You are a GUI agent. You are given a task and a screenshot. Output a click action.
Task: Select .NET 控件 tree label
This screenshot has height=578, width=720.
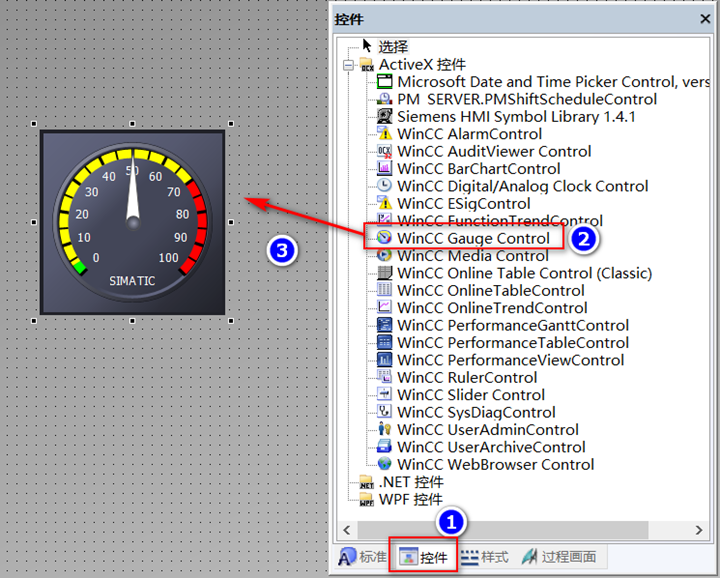click(x=411, y=482)
